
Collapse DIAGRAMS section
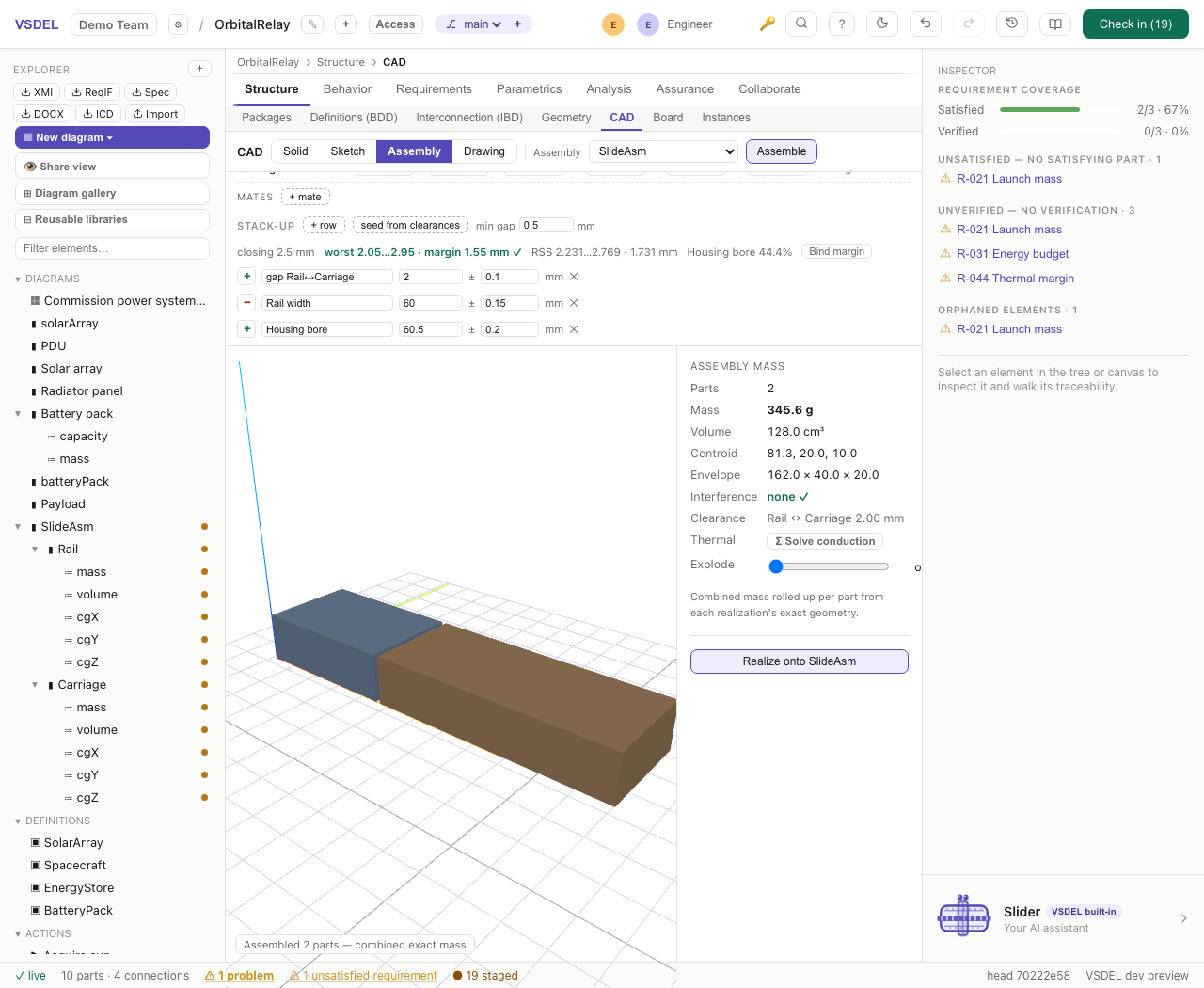18,279
